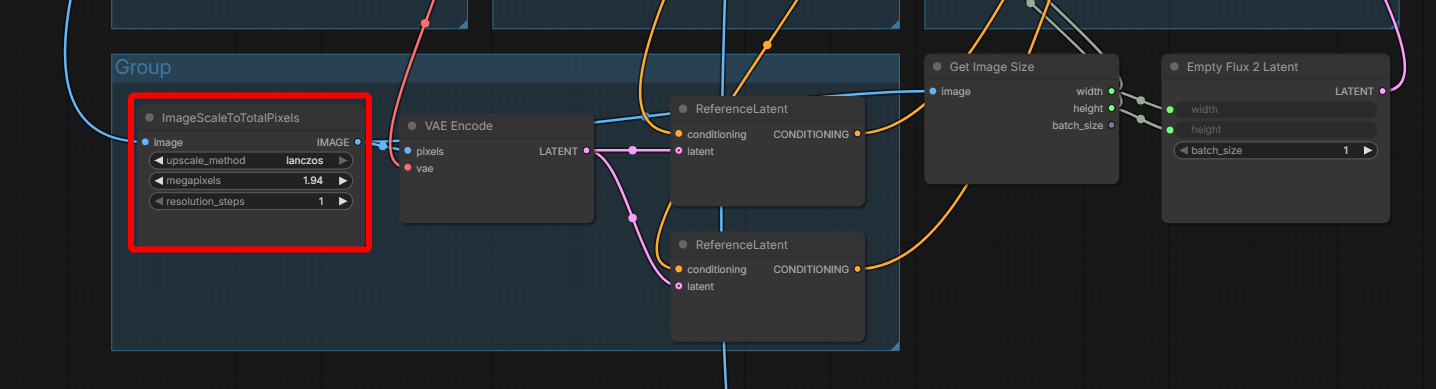Select next upscale_method with the right arrow
Viewport: 1436px width, 389px height.
(343, 160)
